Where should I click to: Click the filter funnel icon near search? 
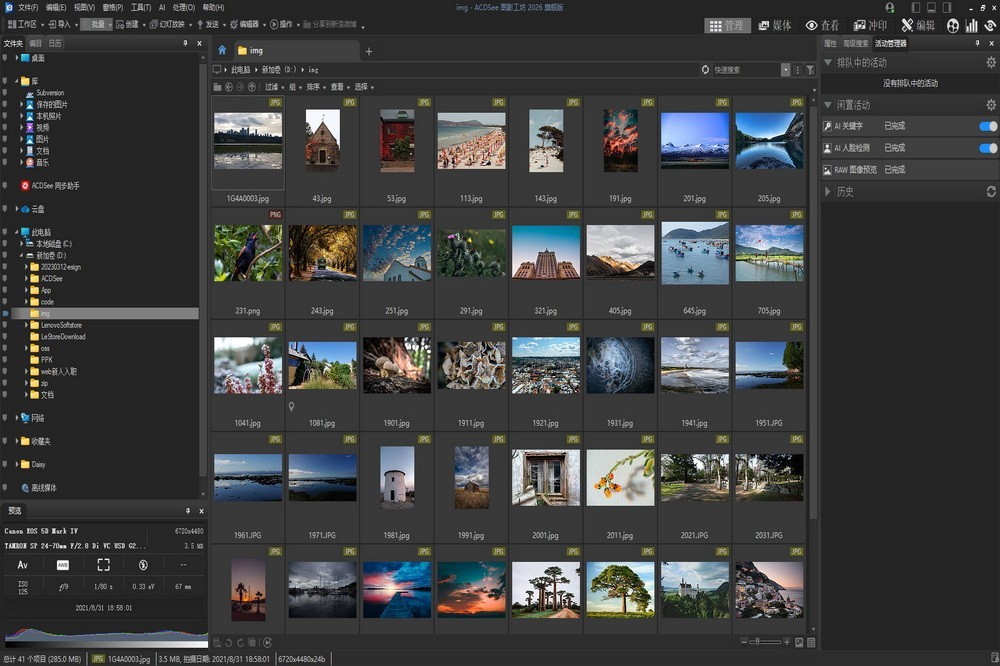click(810, 70)
